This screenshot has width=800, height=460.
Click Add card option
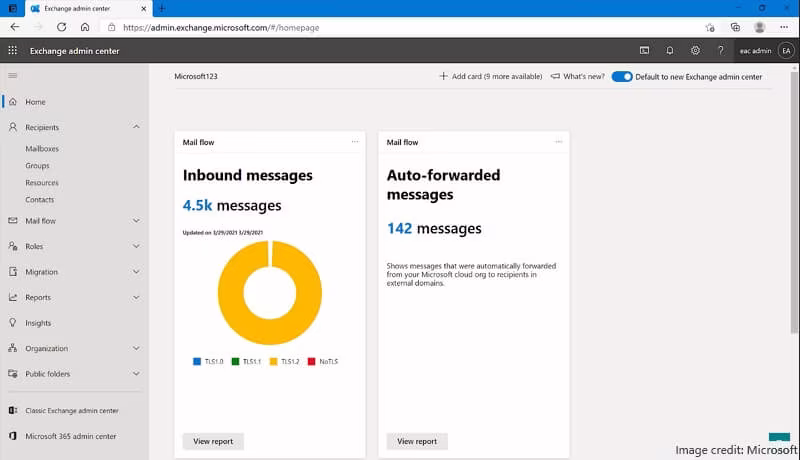pos(491,76)
